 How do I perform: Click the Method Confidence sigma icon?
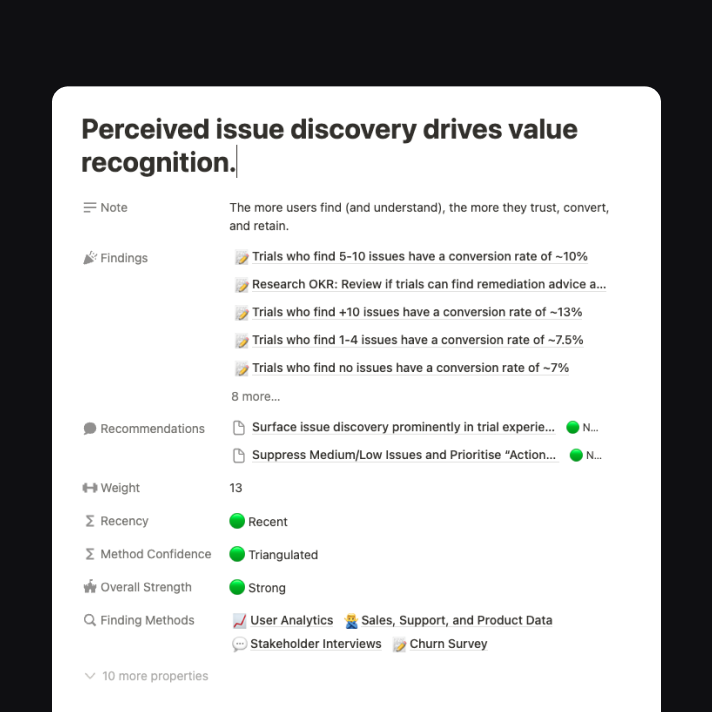coord(90,554)
